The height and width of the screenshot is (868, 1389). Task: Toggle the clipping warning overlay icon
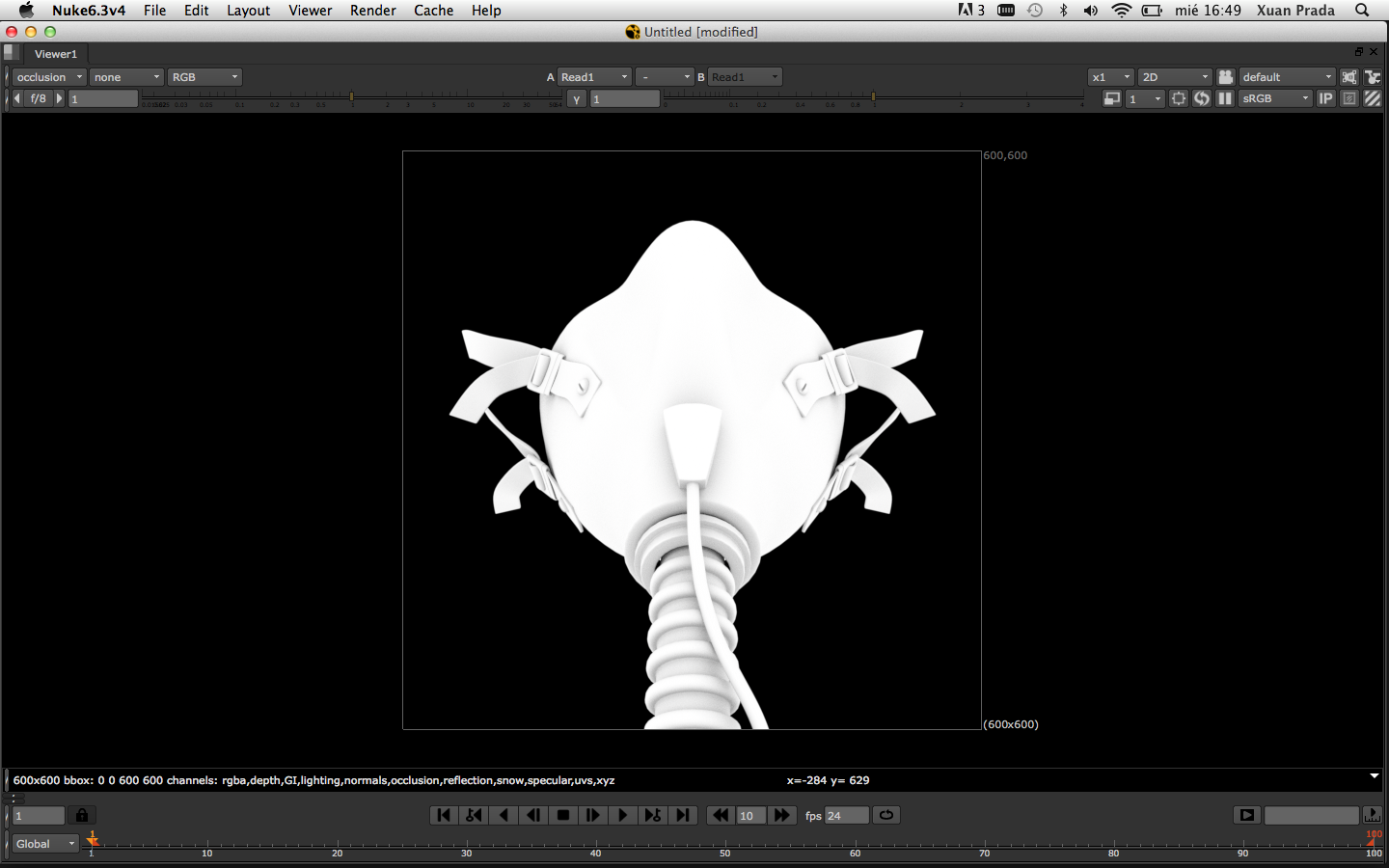point(1349,98)
